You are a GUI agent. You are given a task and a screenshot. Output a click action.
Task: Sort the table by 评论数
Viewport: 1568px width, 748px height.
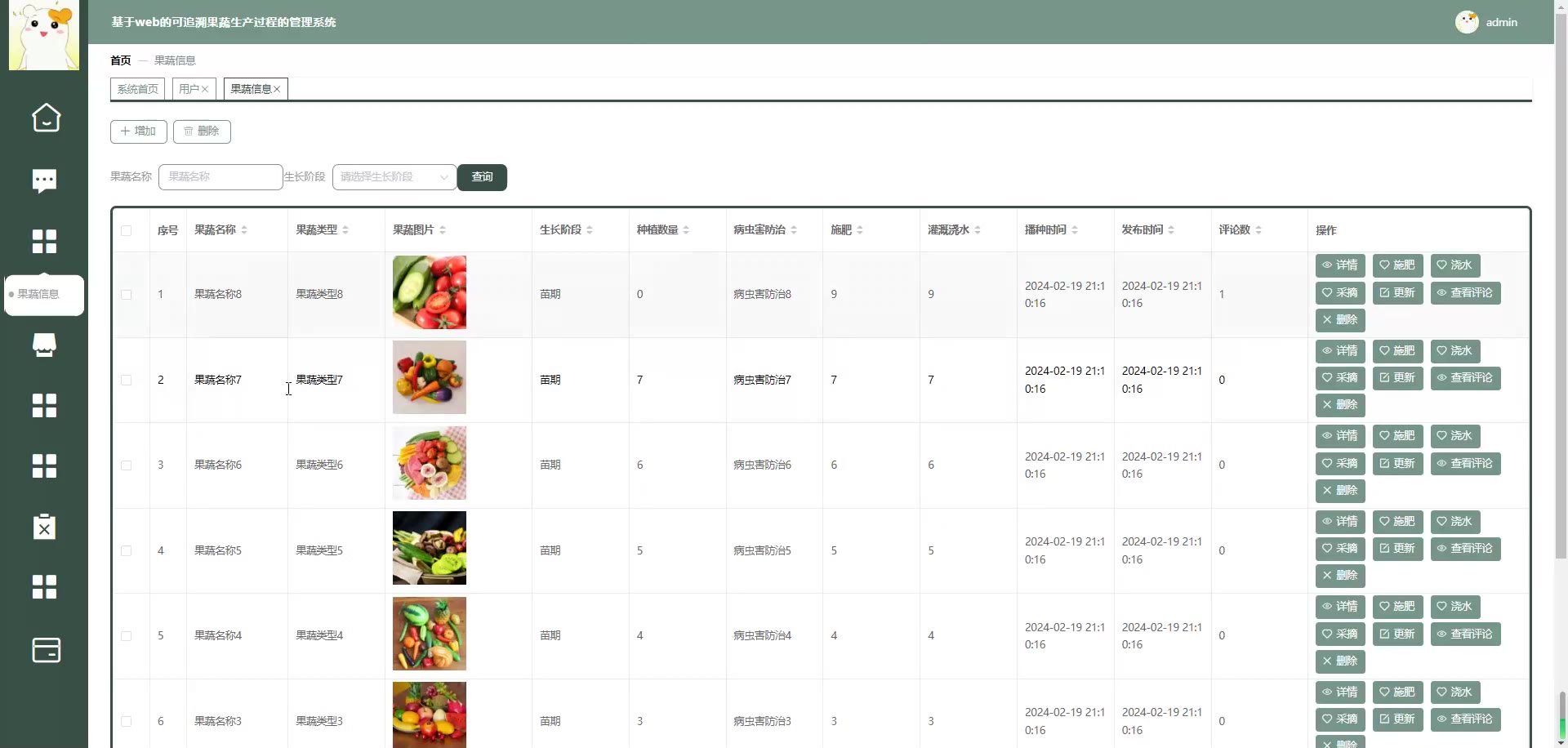tap(1258, 230)
